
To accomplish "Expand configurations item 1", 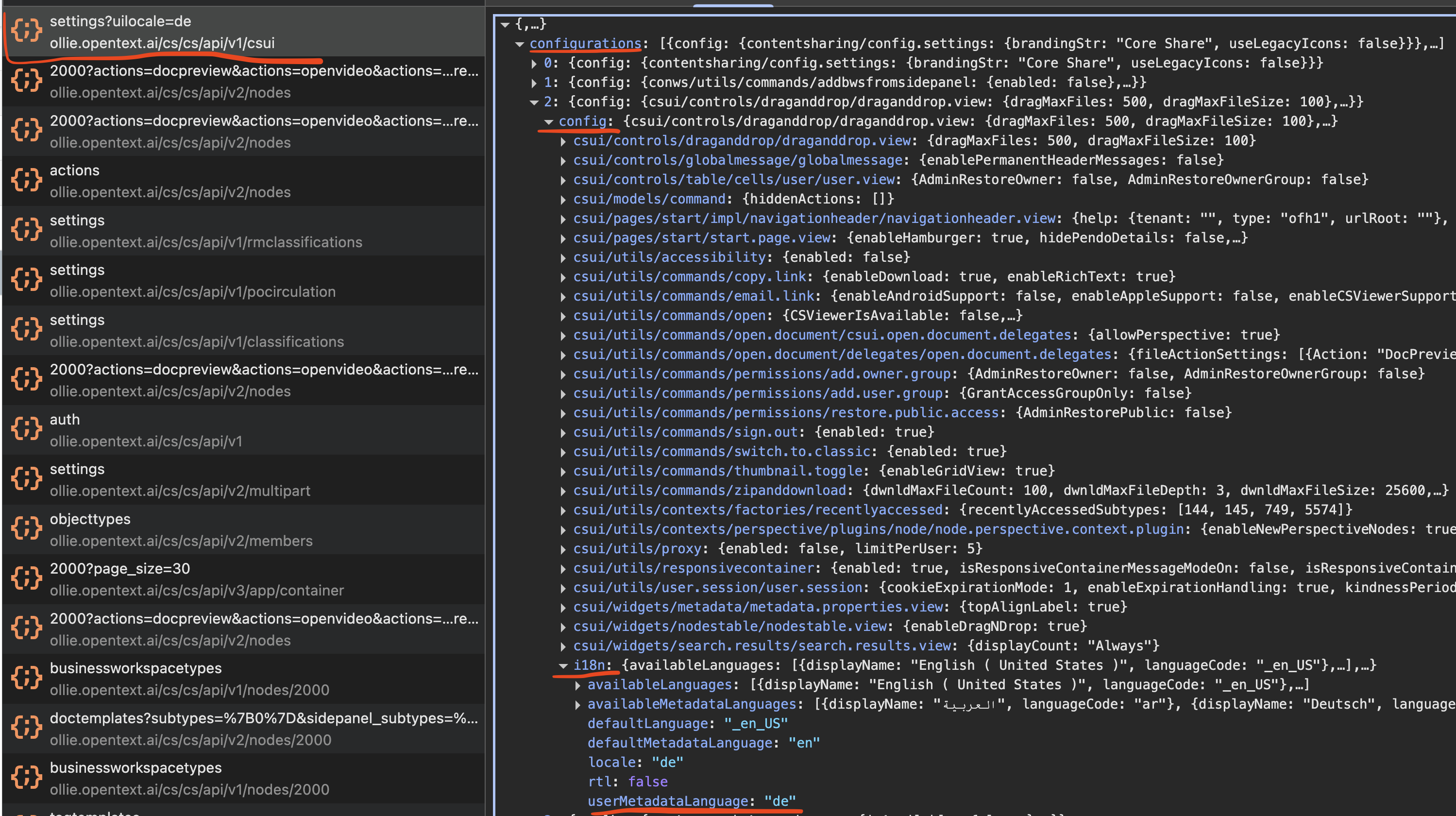I will tap(534, 83).
